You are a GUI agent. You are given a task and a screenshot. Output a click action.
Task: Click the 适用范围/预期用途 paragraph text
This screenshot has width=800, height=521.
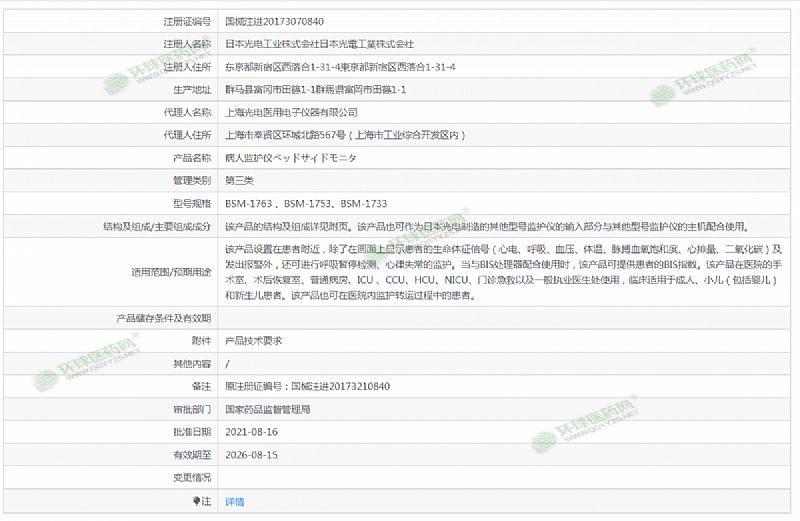tap(500, 272)
